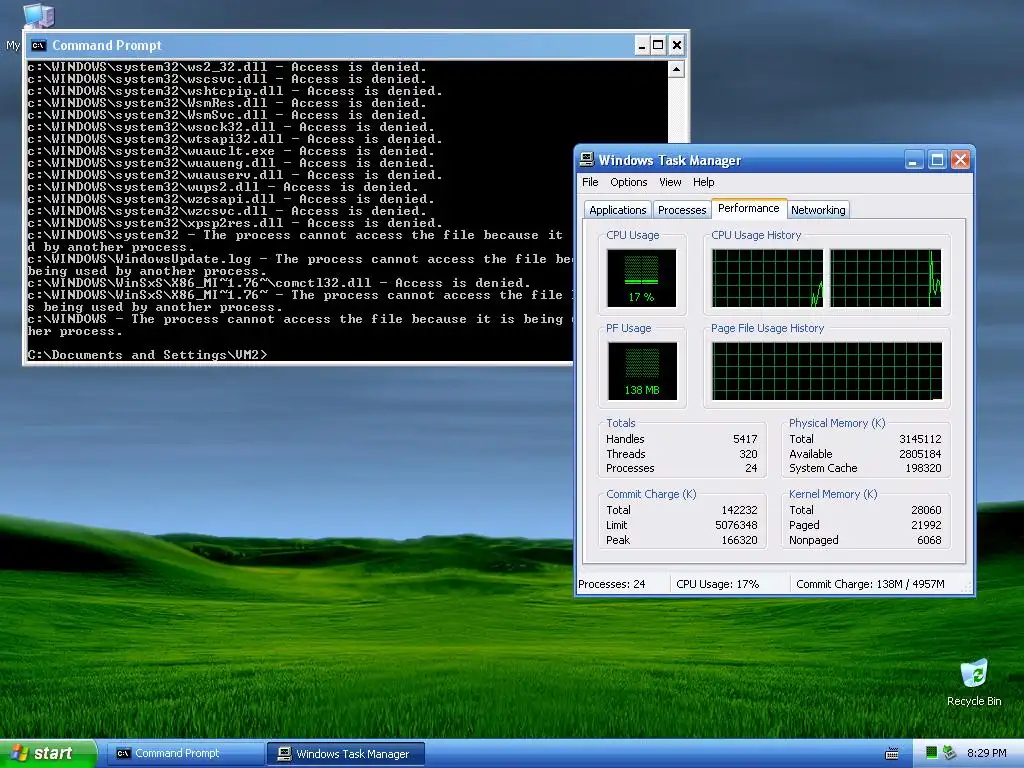Click Kernel Memory Total value 28060
1024x768 pixels.
926,510
